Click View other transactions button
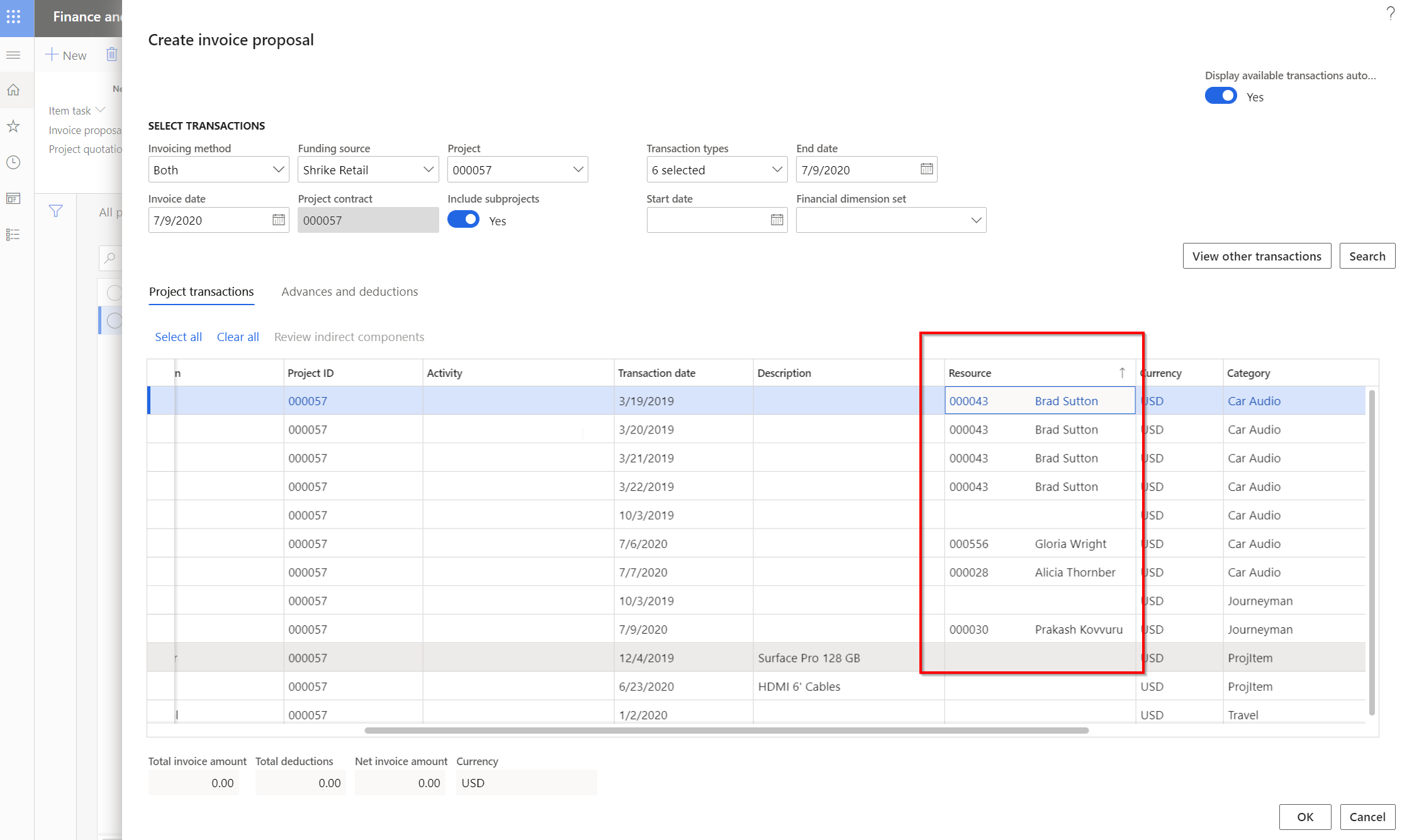 [x=1257, y=256]
